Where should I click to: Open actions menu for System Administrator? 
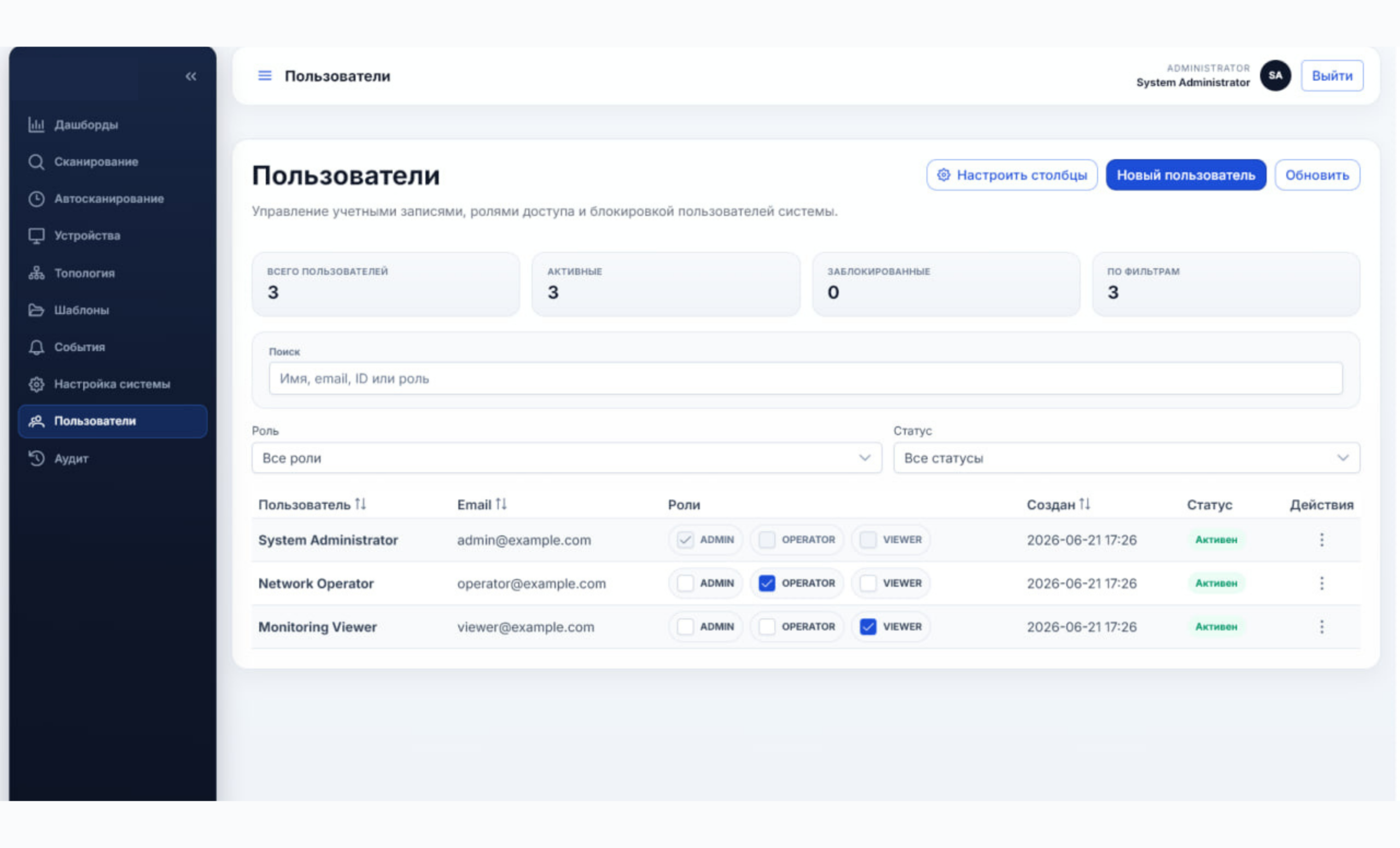click(1322, 540)
